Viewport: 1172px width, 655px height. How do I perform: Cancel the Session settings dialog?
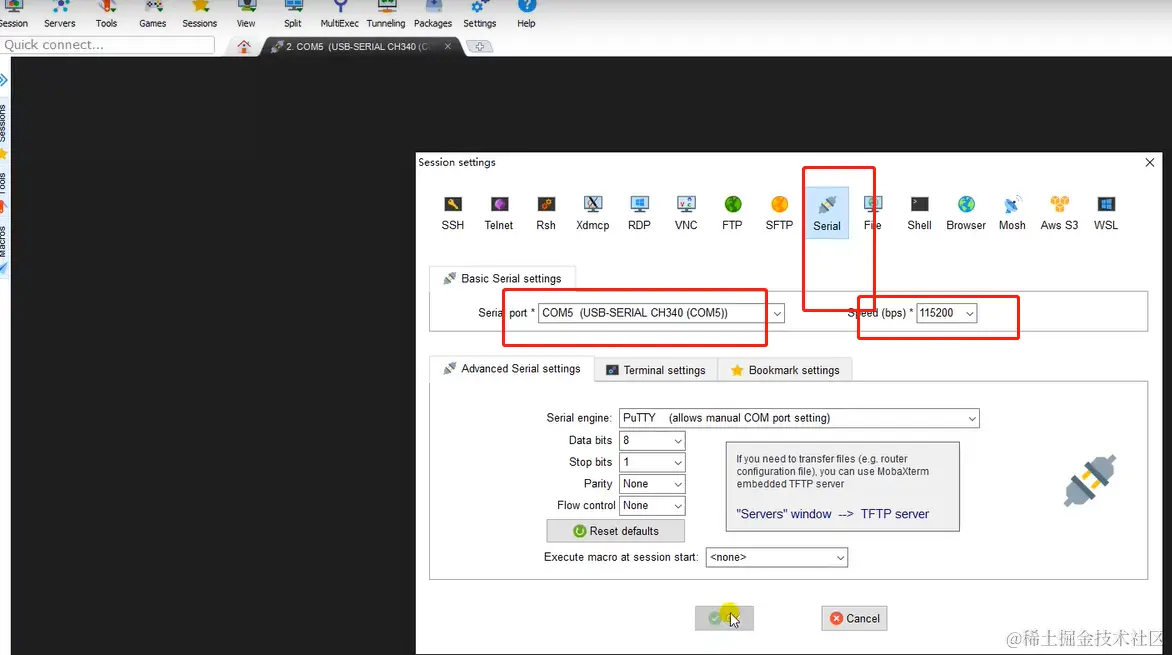click(854, 618)
